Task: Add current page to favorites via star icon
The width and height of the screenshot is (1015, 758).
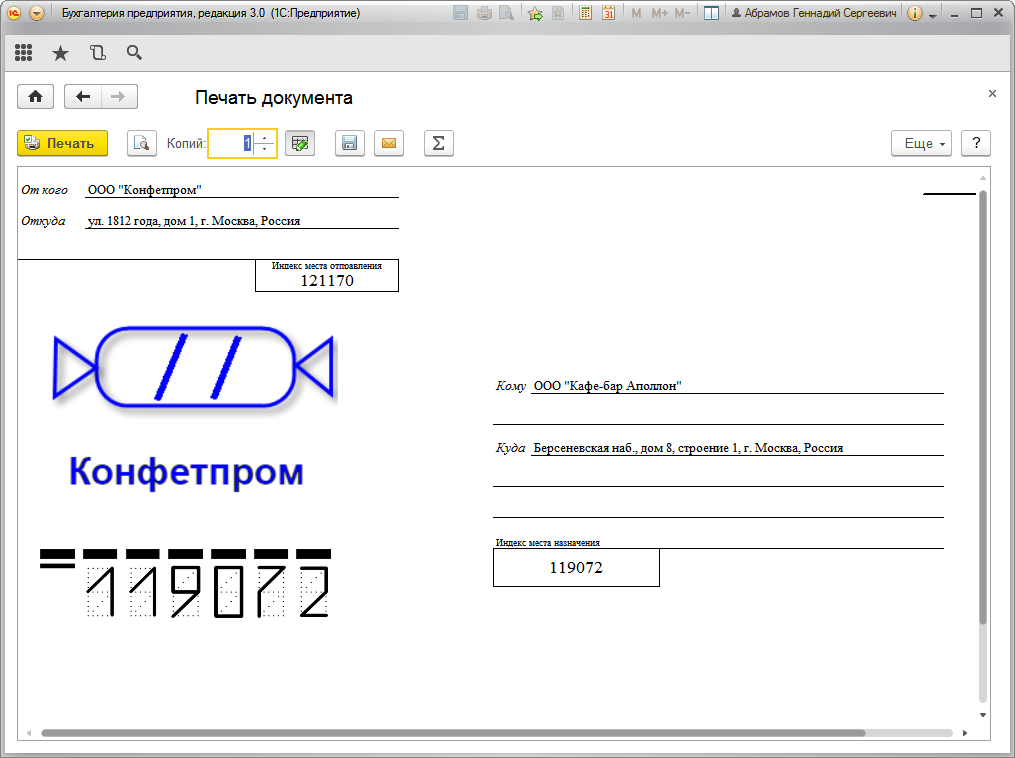Action: (536, 14)
